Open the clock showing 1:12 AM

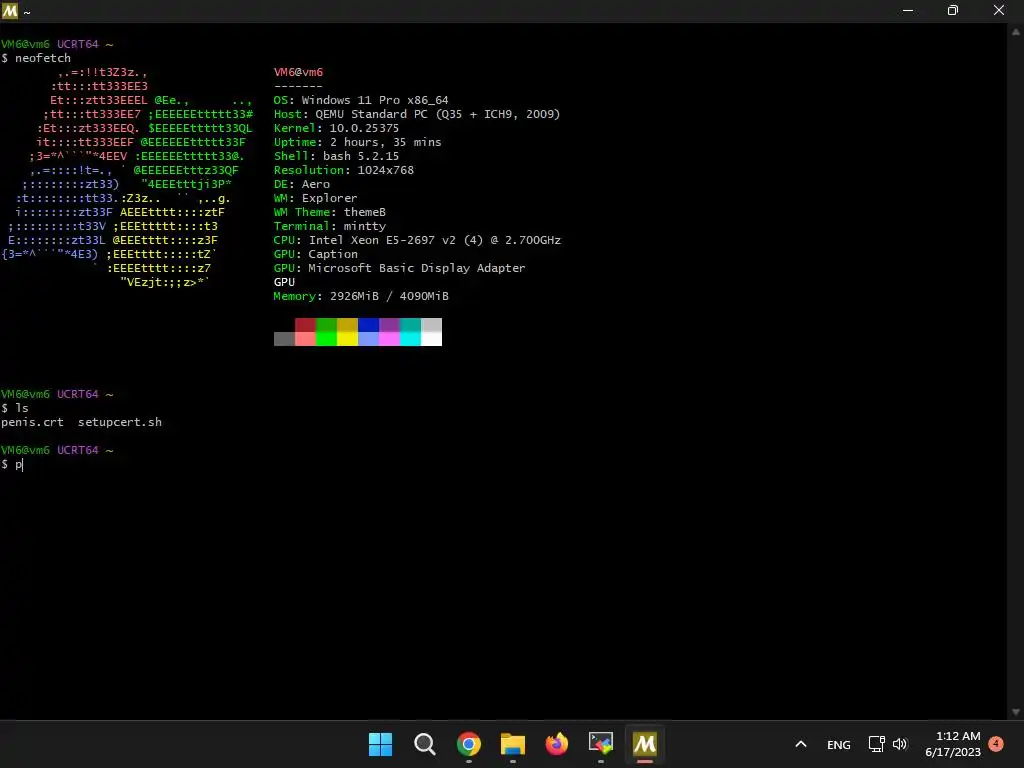(953, 744)
